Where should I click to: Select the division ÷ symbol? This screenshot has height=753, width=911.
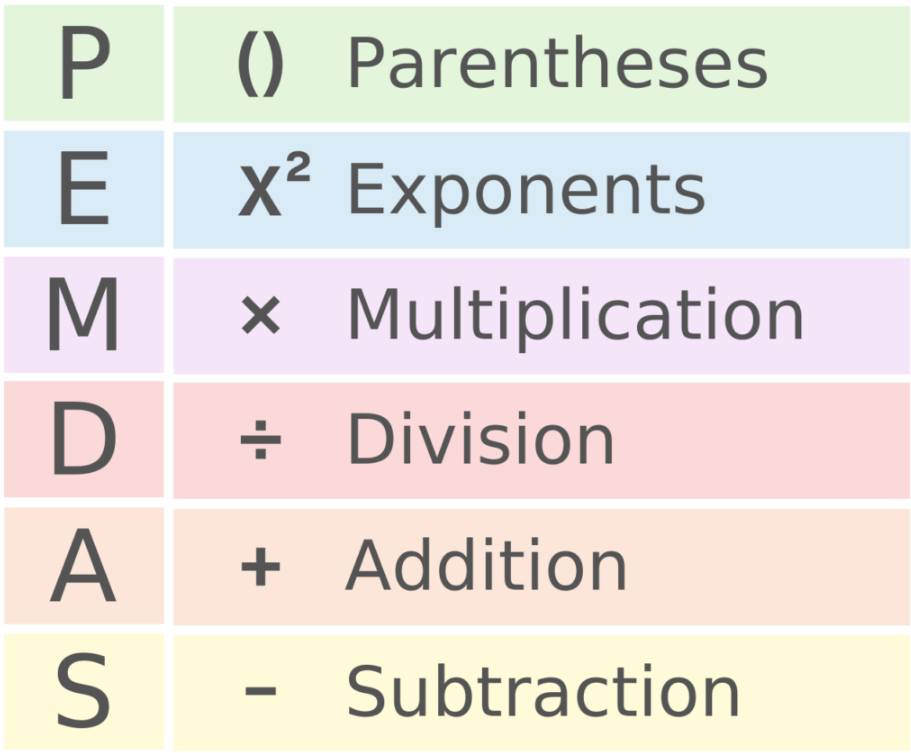(x=261, y=440)
